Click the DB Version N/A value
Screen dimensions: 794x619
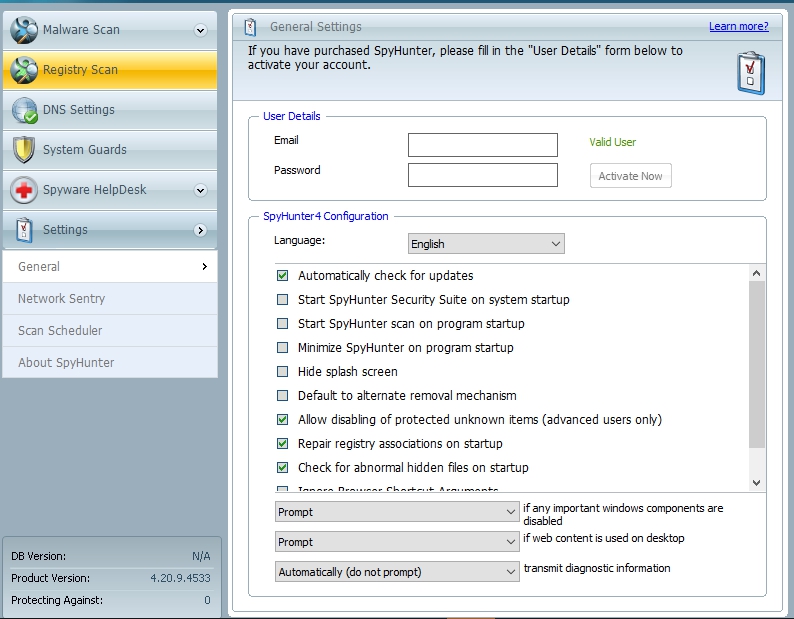(x=201, y=556)
